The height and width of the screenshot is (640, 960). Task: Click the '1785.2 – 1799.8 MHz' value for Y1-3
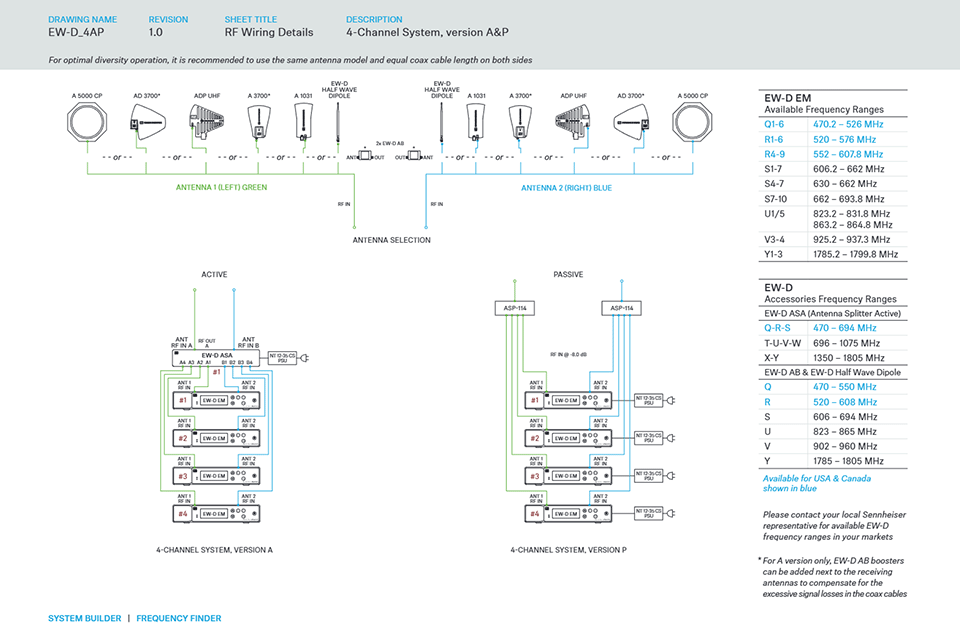(855, 254)
